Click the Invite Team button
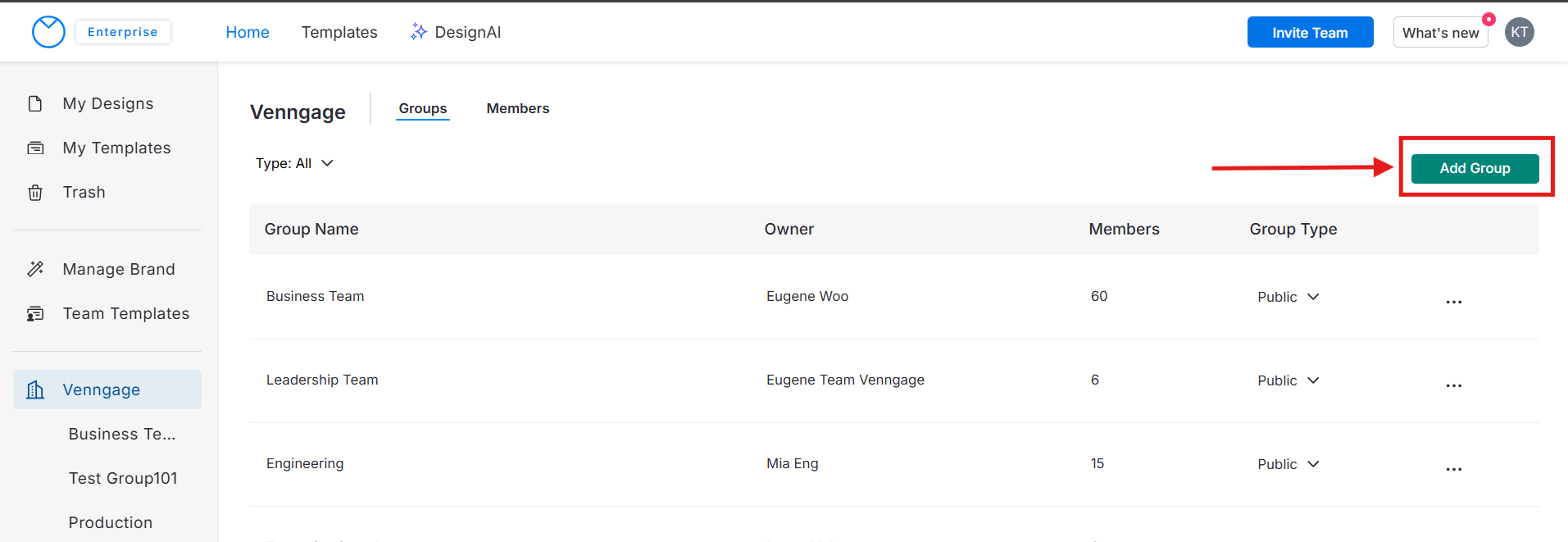Screen dimensions: 1568x542 [1310, 33]
